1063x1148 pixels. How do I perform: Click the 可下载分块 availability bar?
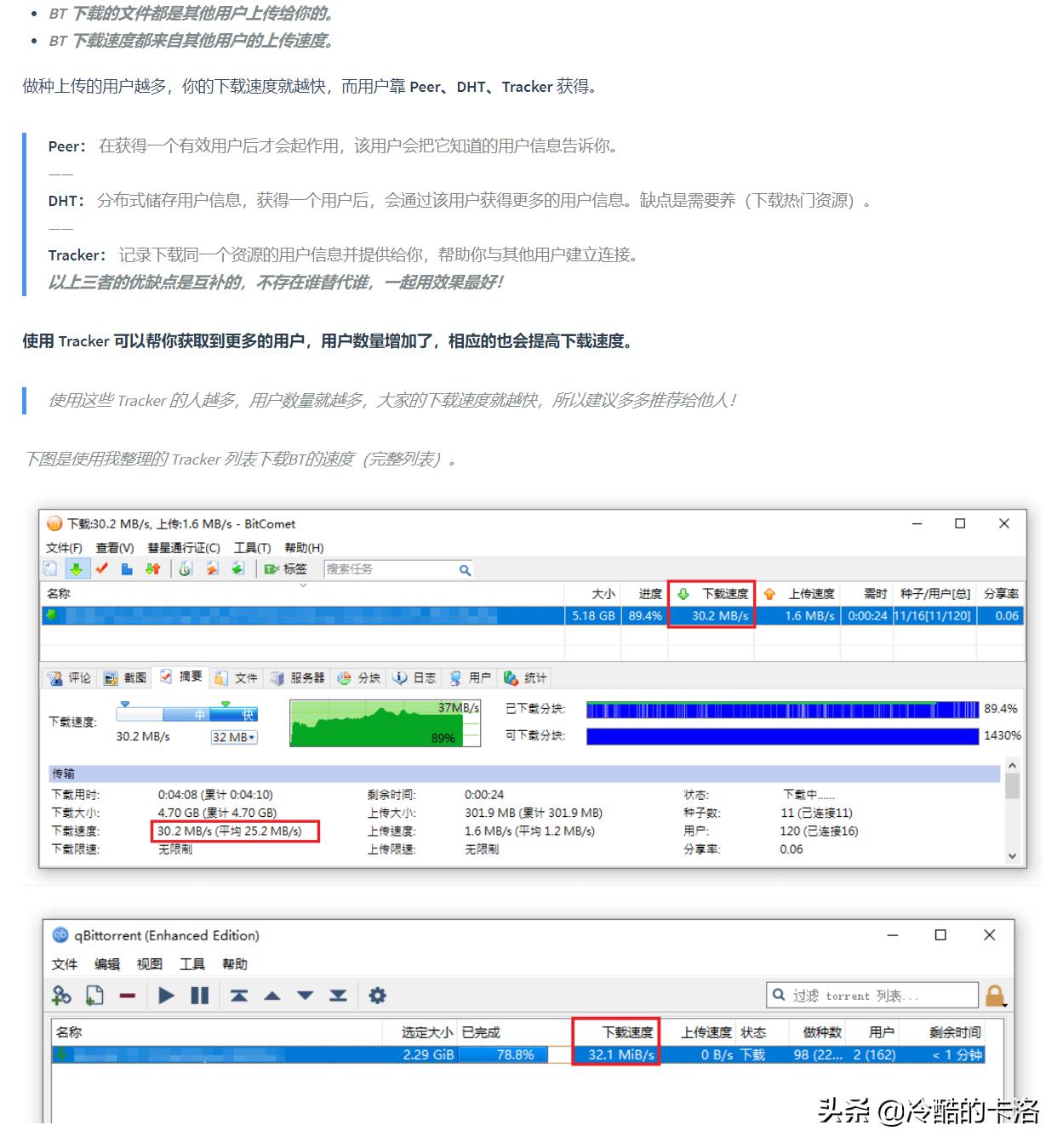(x=782, y=736)
